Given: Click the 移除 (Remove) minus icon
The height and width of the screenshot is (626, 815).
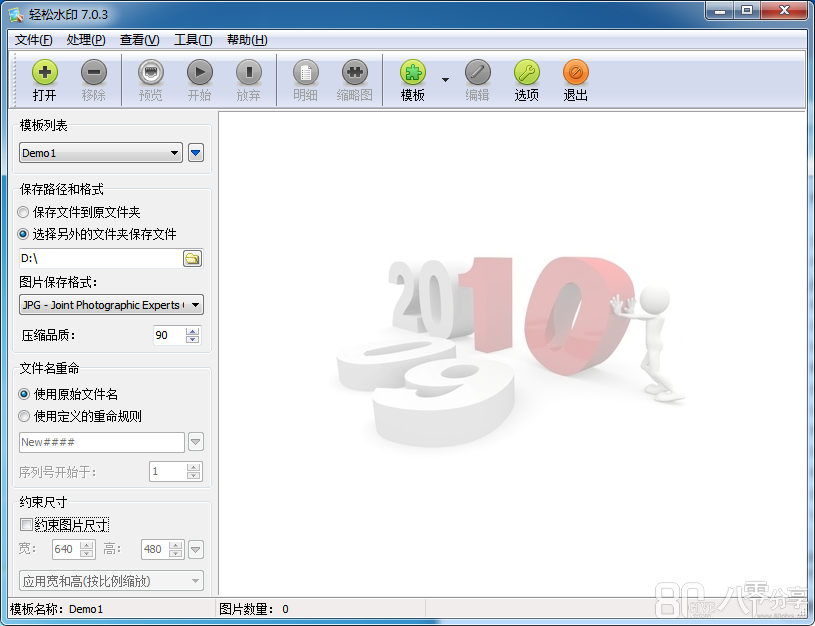Looking at the screenshot, I should [x=94, y=73].
